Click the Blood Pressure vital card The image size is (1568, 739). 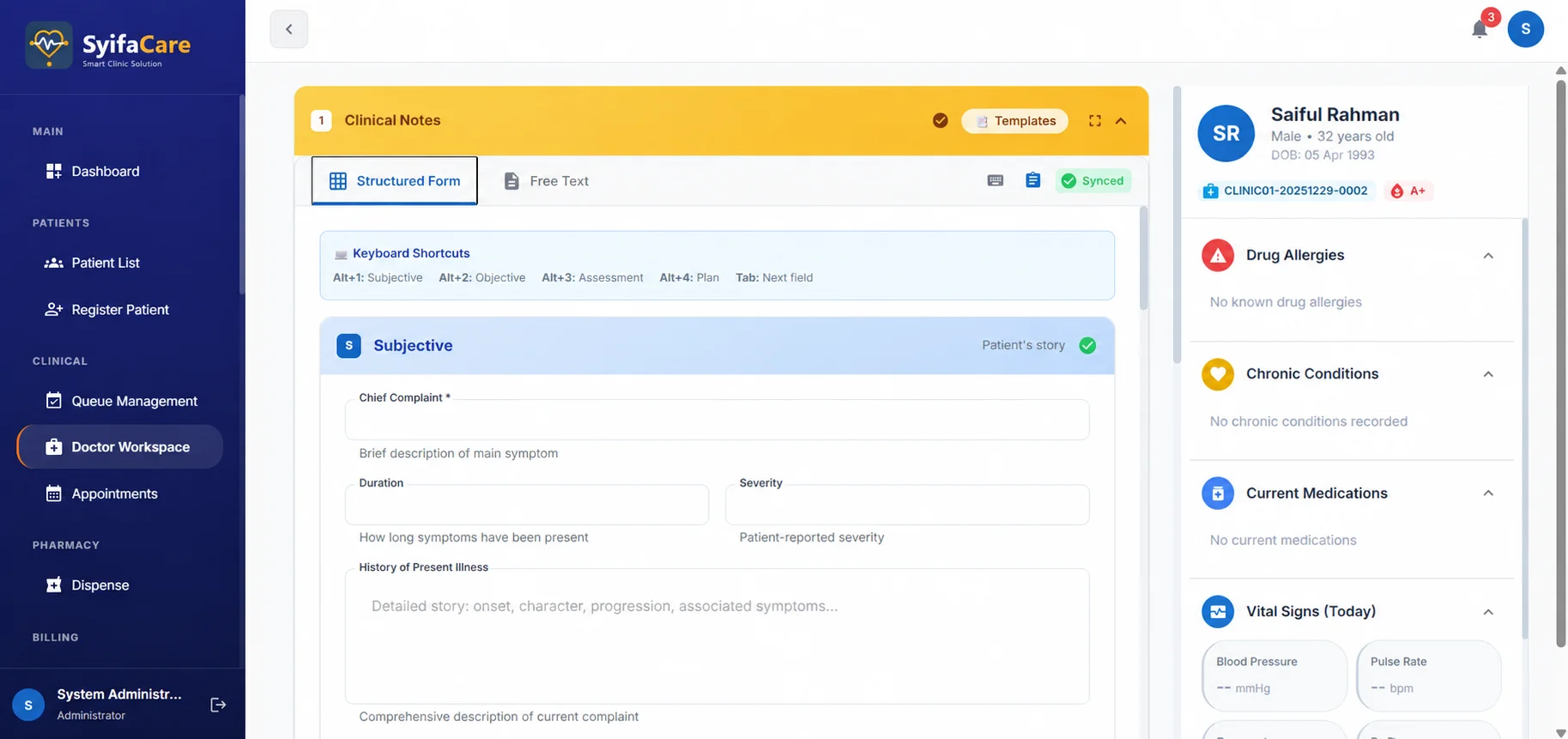(x=1274, y=675)
